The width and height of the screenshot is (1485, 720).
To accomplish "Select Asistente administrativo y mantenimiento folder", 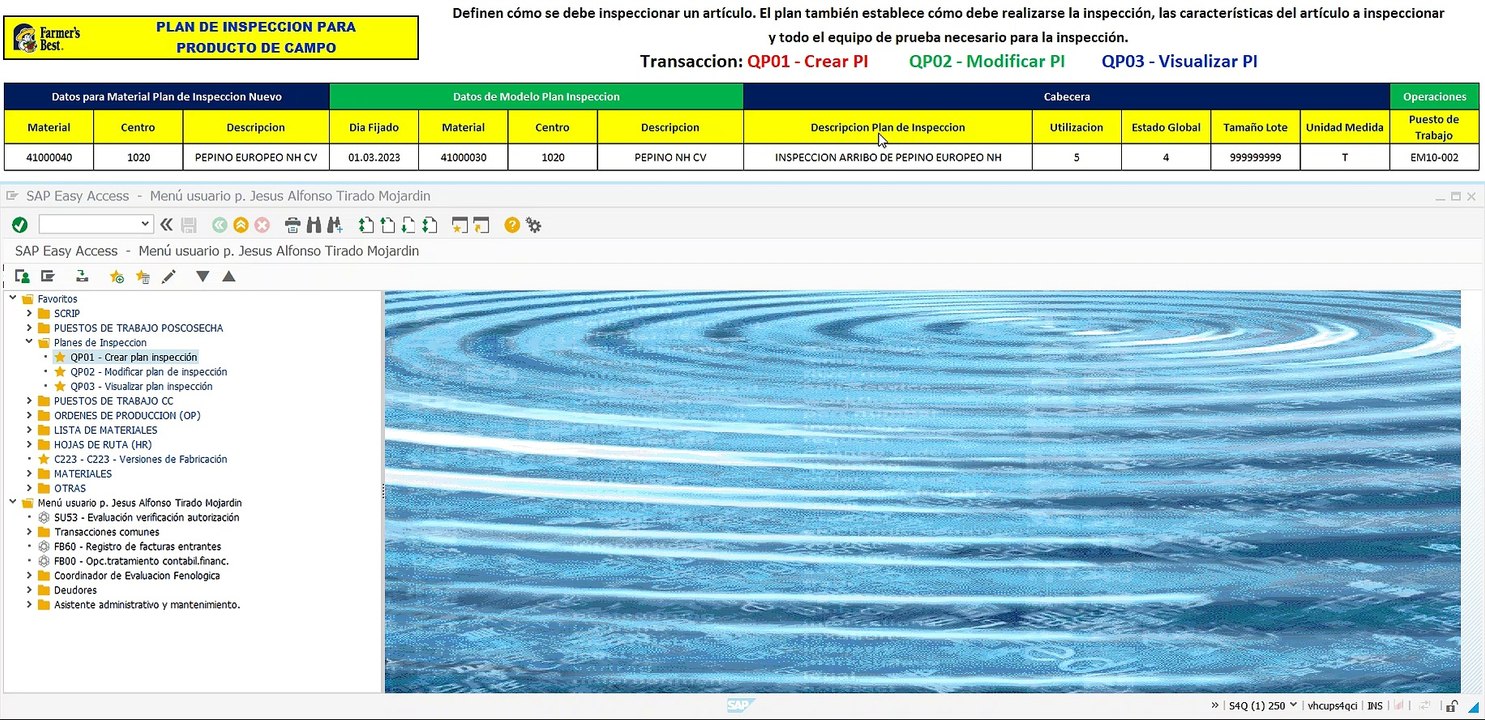I will tap(147, 605).
